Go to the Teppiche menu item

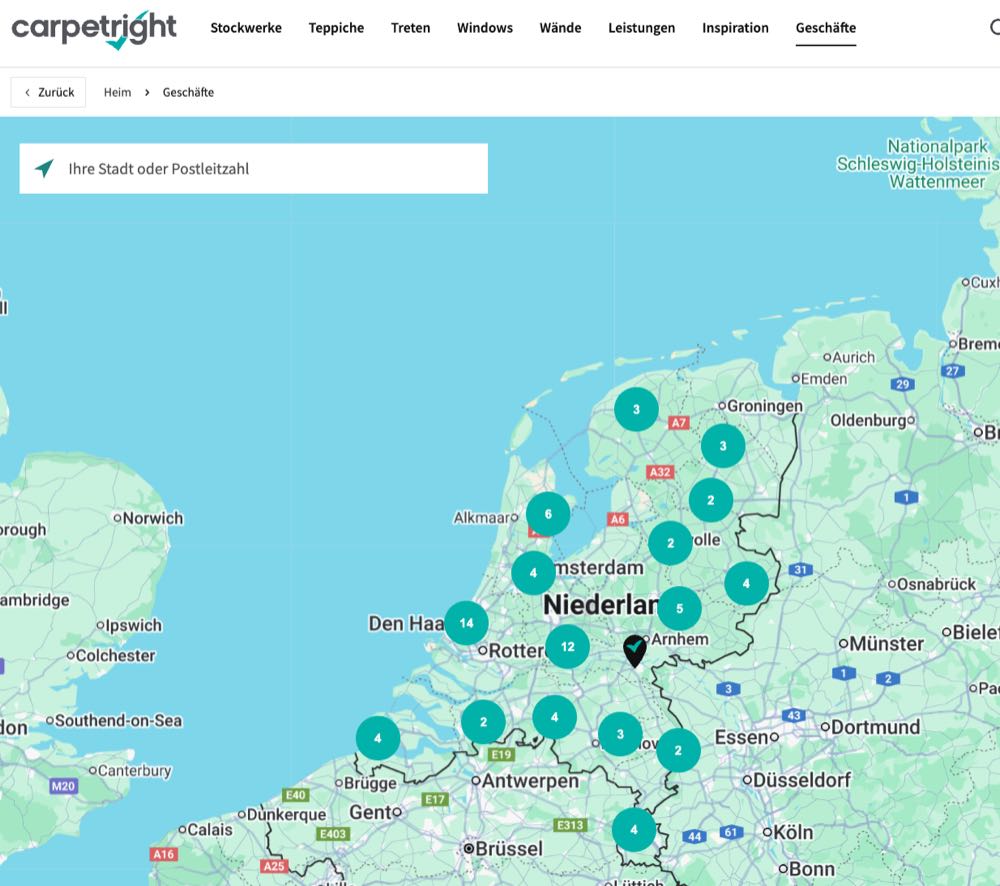pyautogui.click(x=336, y=28)
